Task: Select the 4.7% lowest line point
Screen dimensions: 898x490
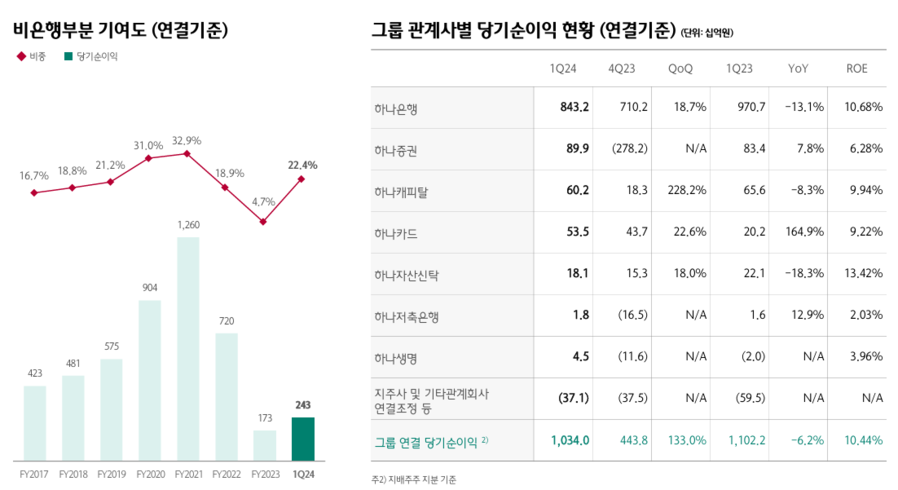Action: 263,221
